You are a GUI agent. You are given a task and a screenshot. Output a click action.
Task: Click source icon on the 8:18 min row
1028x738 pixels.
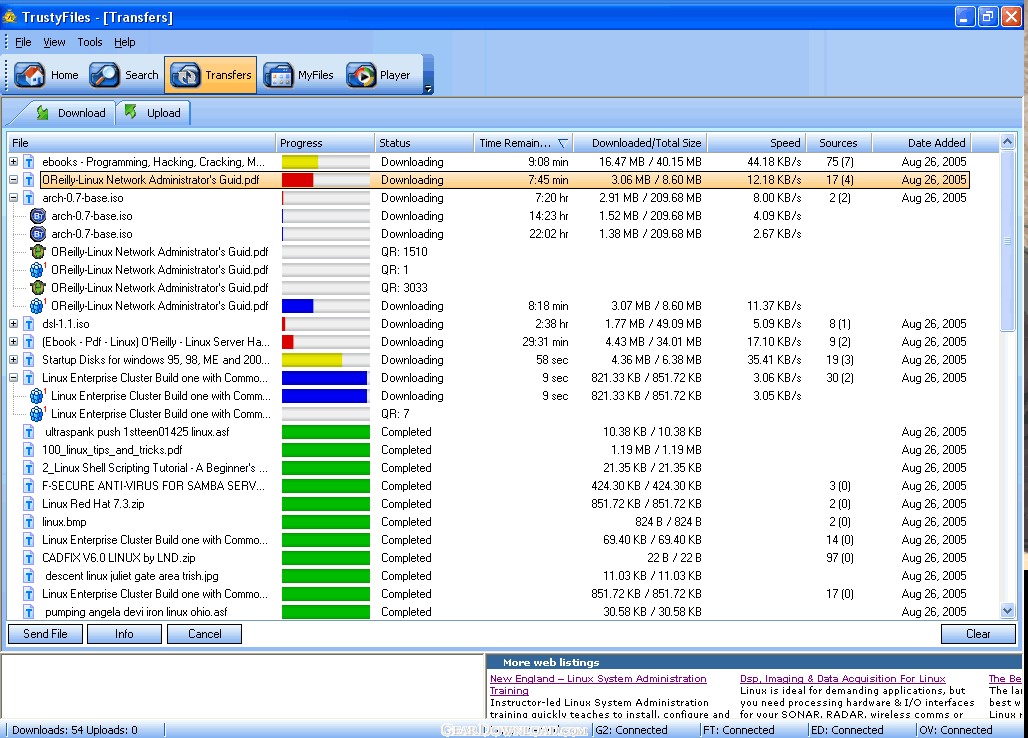point(37,306)
